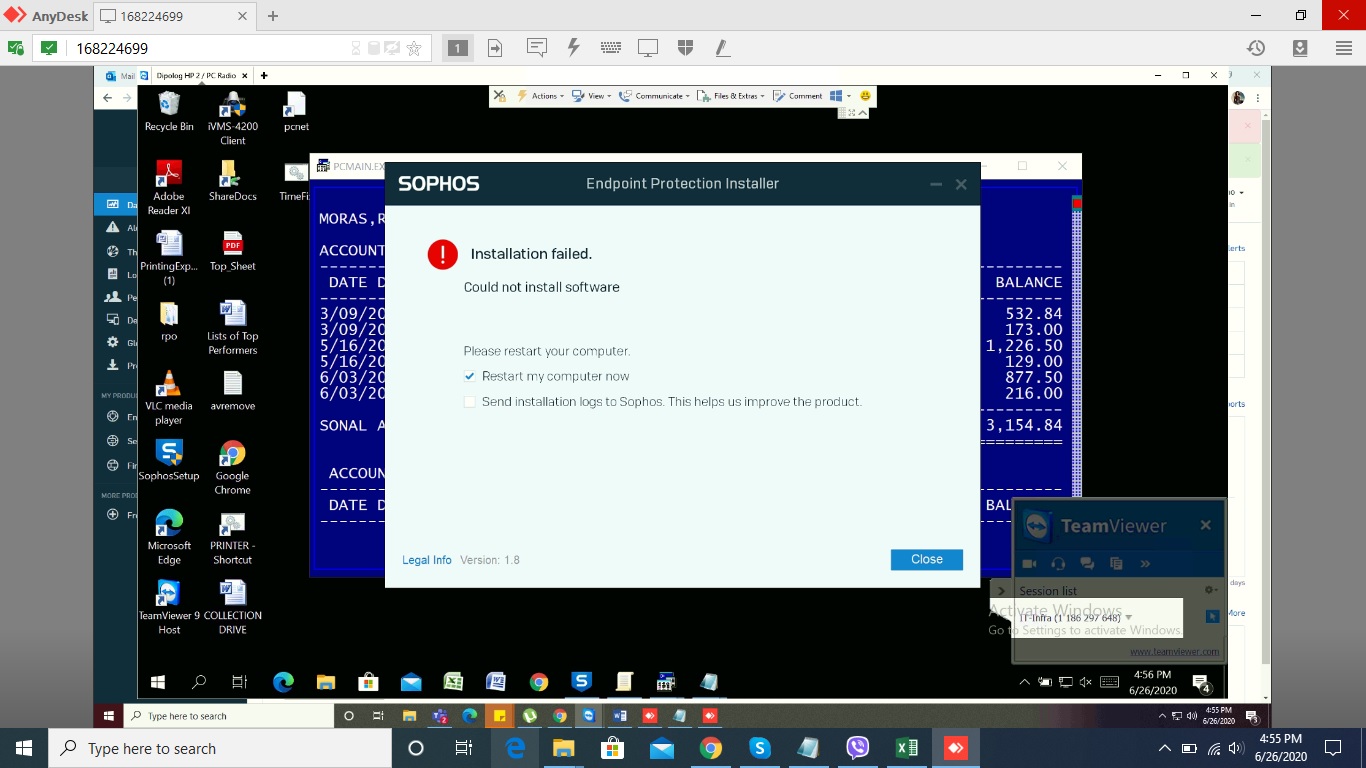
Task: Click Excel icon in local taskbar
Action: point(906,748)
